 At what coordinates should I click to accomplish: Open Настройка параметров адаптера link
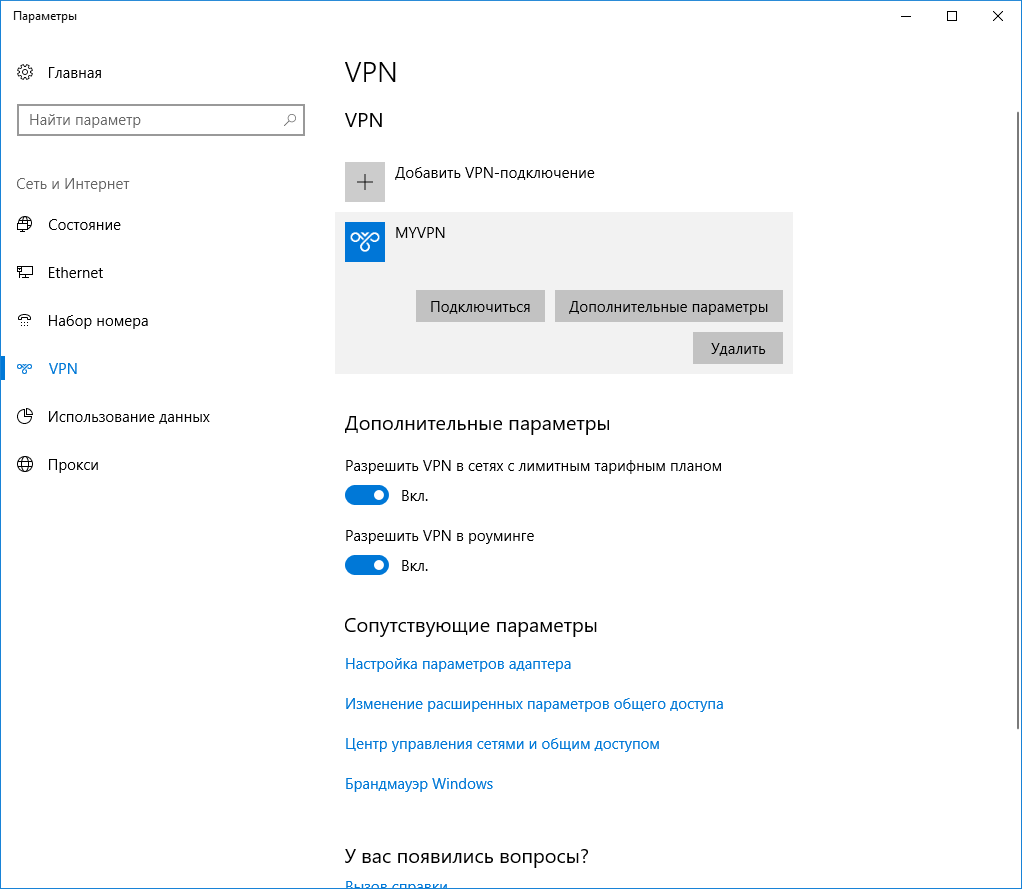(458, 663)
